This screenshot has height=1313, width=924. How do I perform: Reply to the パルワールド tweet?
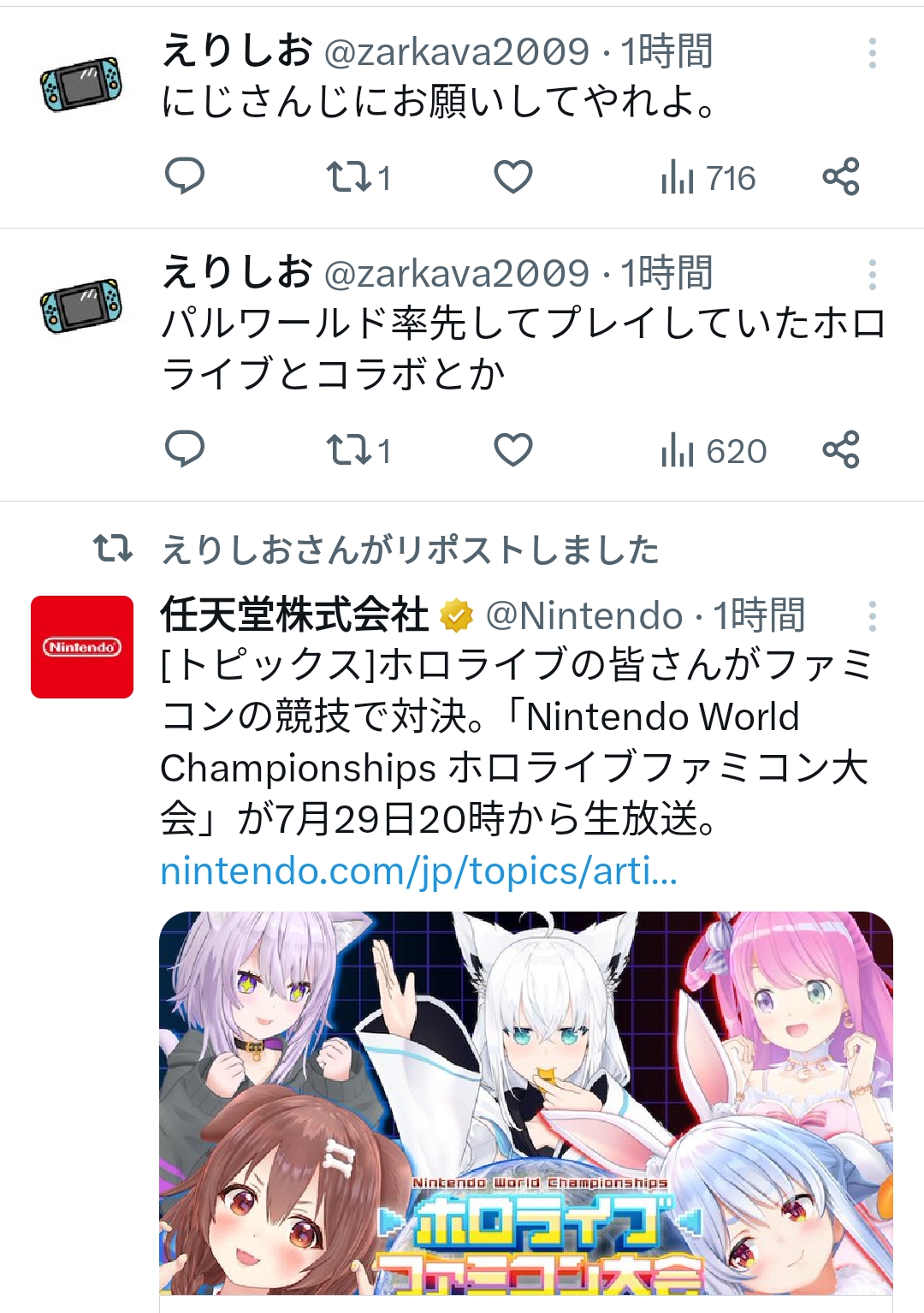point(184,449)
